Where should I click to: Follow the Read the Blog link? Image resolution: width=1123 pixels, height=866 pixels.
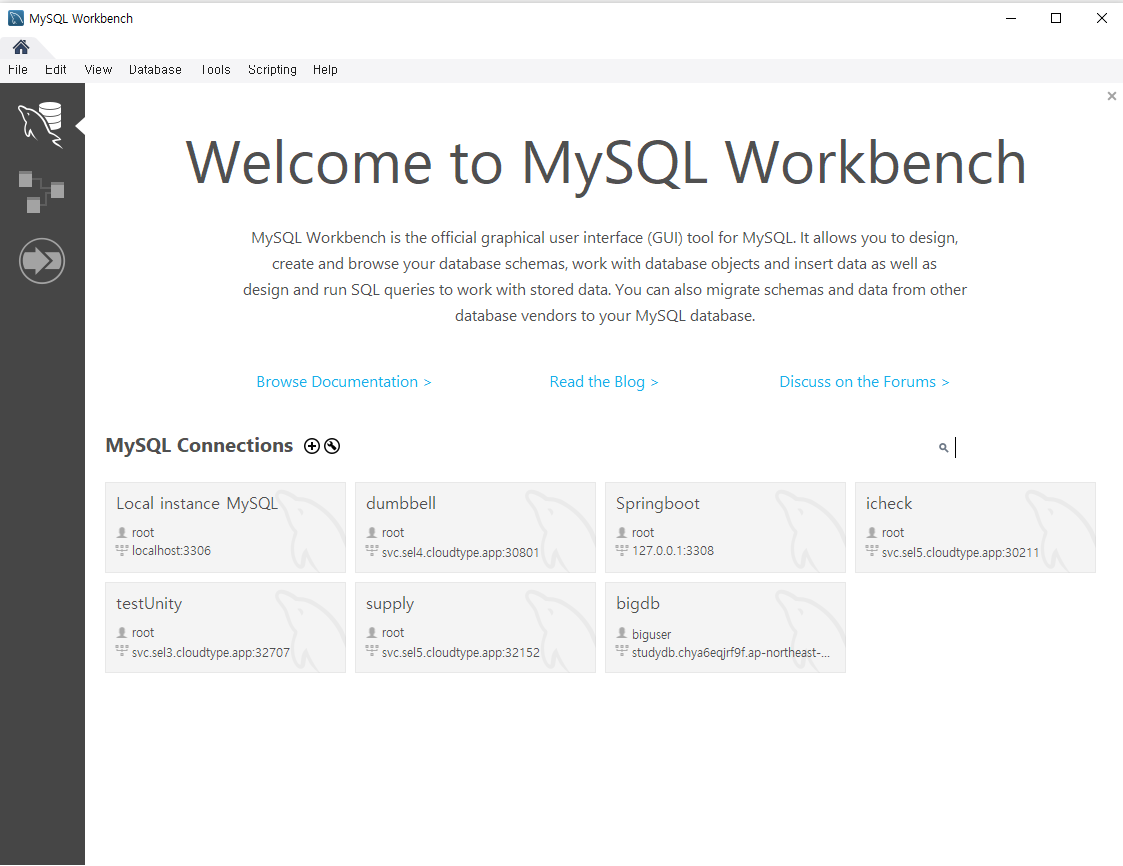[604, 382]
